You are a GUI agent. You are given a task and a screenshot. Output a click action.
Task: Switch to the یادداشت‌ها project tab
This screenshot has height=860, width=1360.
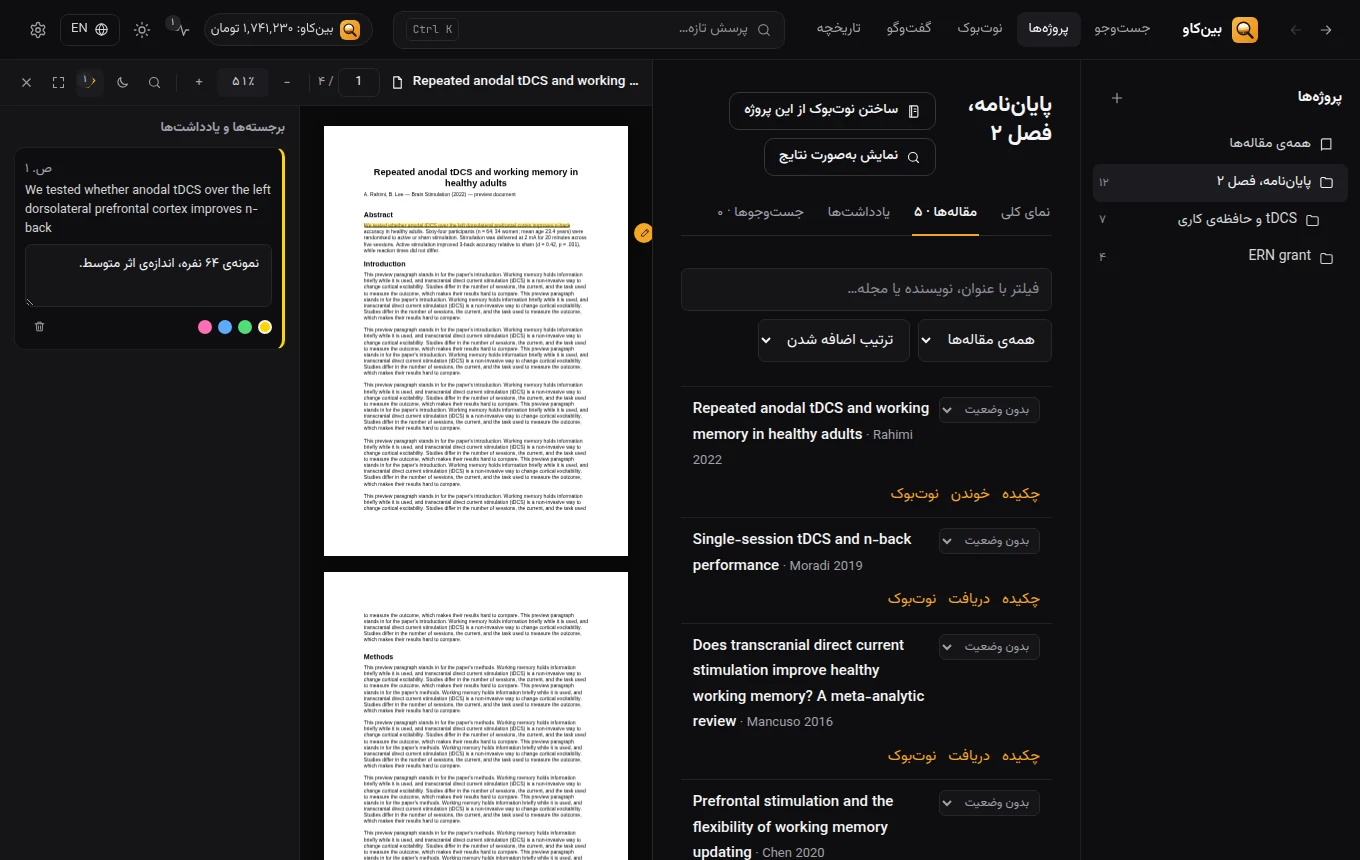859,213
